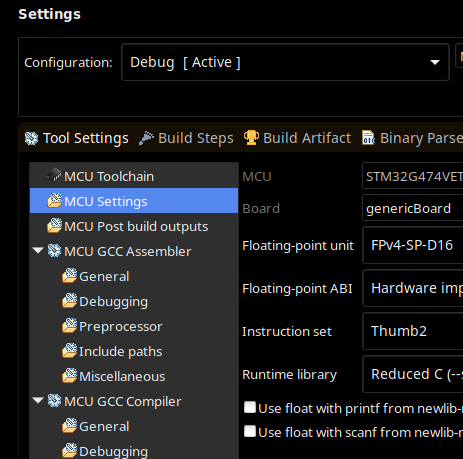
Task: Click the Tool Settings tab gear icon
Action: point(31,138)
